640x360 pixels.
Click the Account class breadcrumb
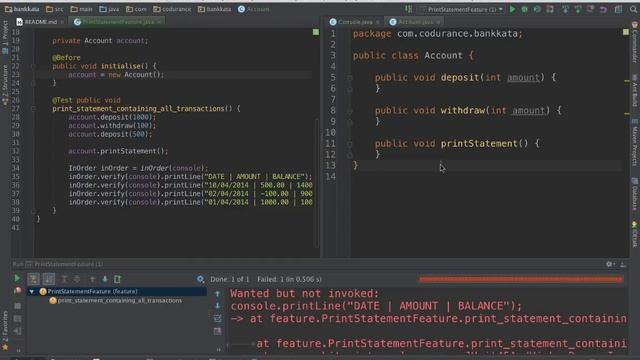tap(253, 9)
